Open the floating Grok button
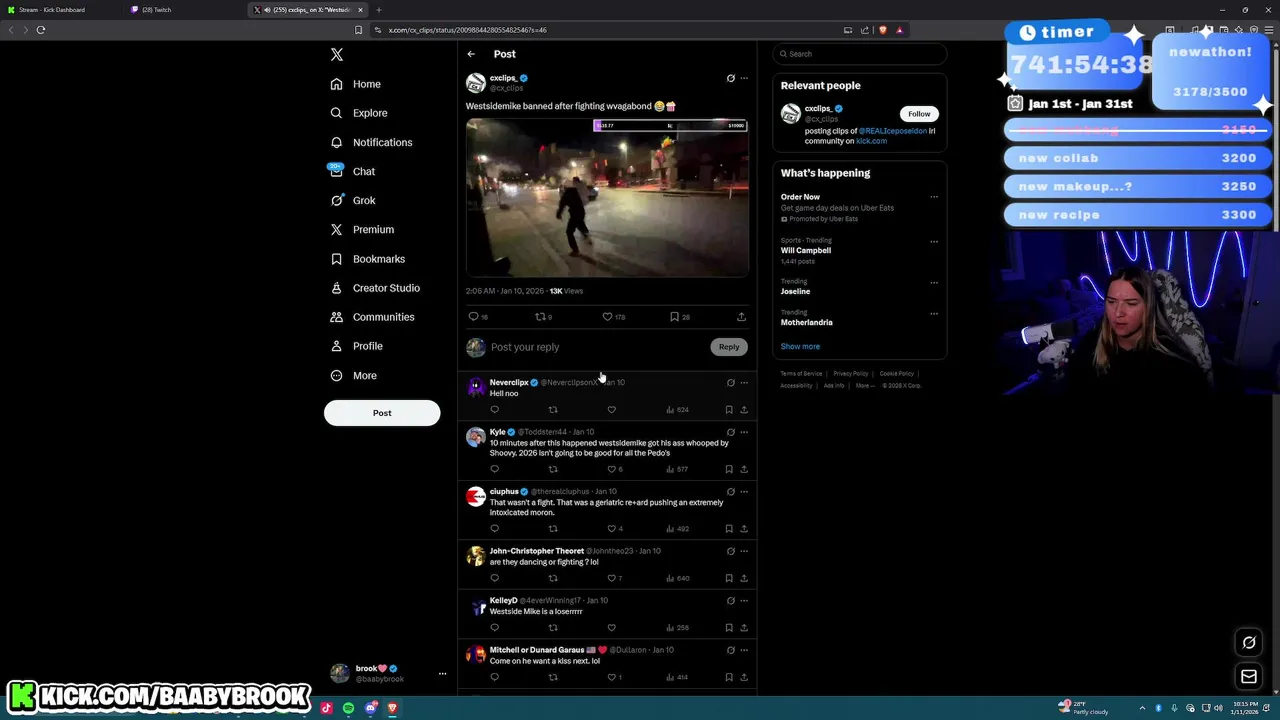The image size is (1280, 720). pyautogui.click(x=1249, y=643)
